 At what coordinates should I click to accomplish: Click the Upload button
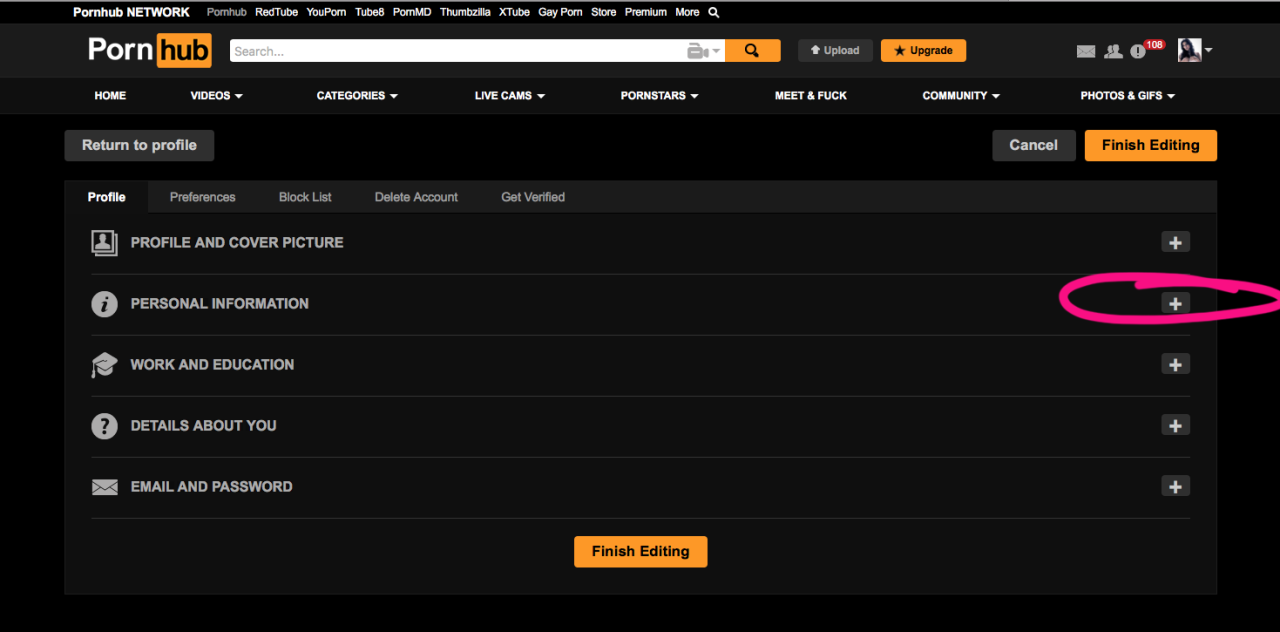[835, 50]
